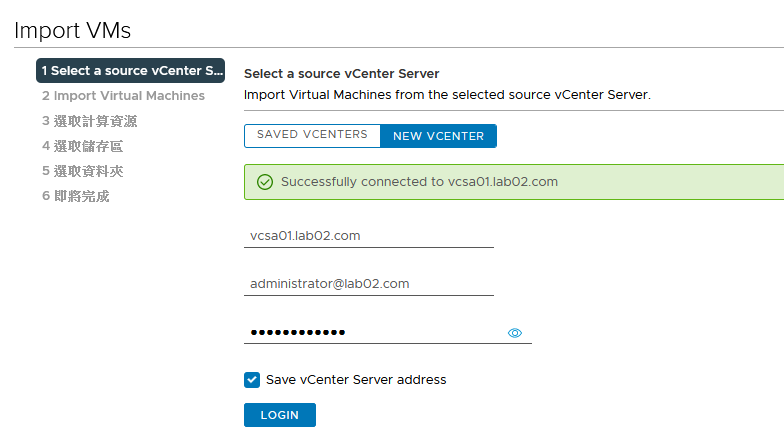This screenshot has height=445, width=784.
Task: Go to step 1 Select a source vCenter
Action: point(130,70)
